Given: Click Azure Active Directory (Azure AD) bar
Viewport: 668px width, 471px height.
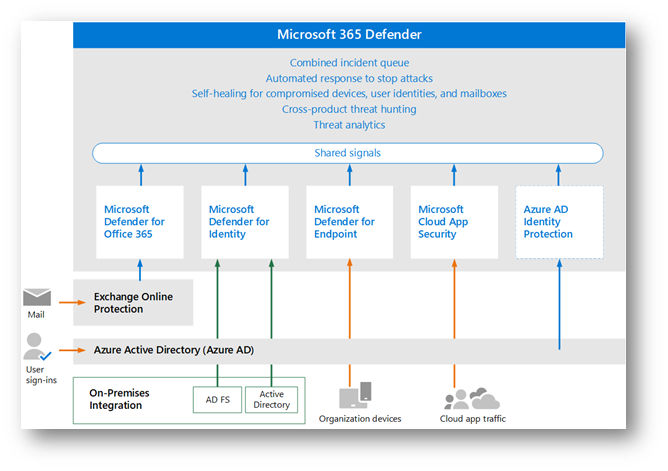Looking at the screenshot, I should point(349,351).
